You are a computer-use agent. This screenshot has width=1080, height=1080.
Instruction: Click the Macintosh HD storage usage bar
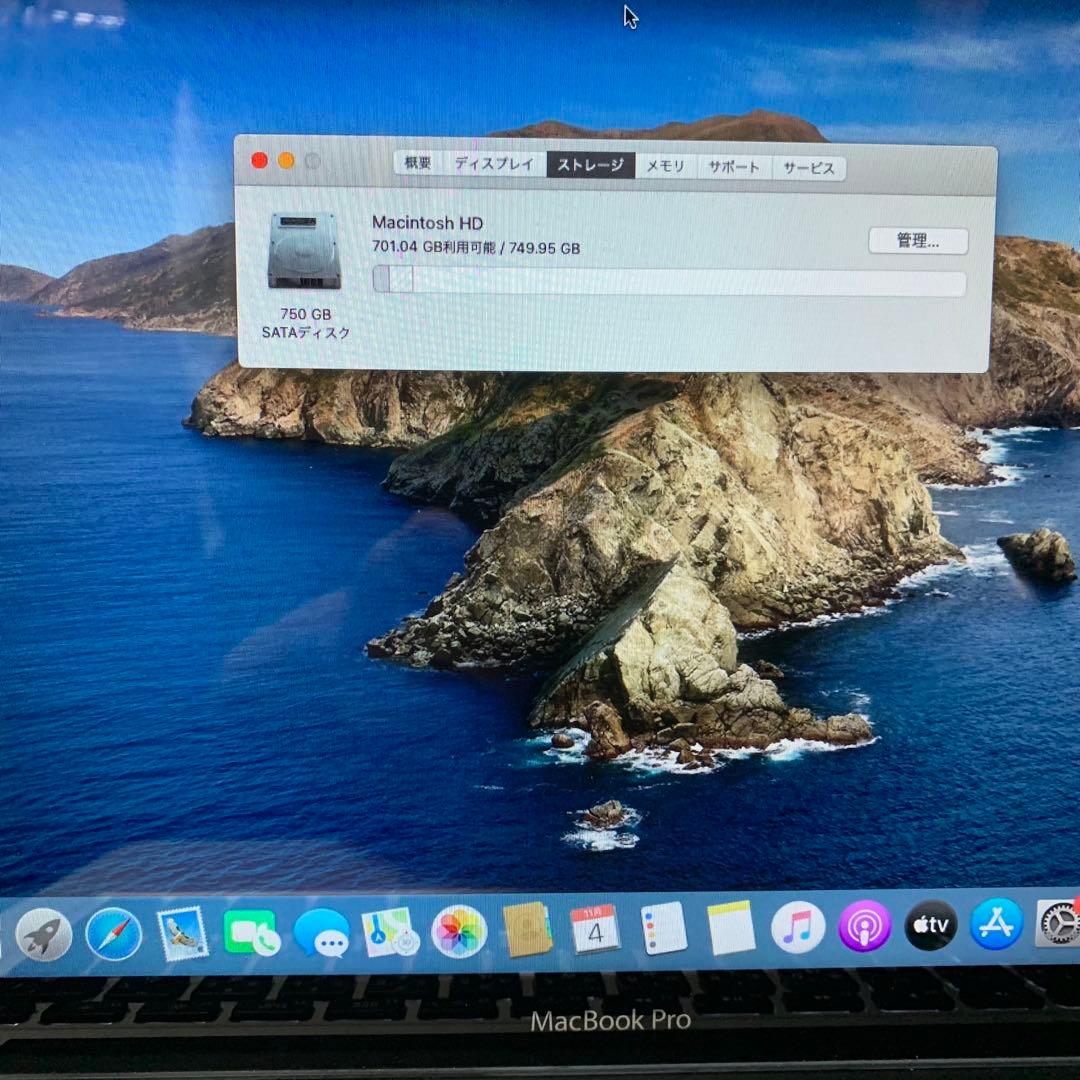point(670,284)
